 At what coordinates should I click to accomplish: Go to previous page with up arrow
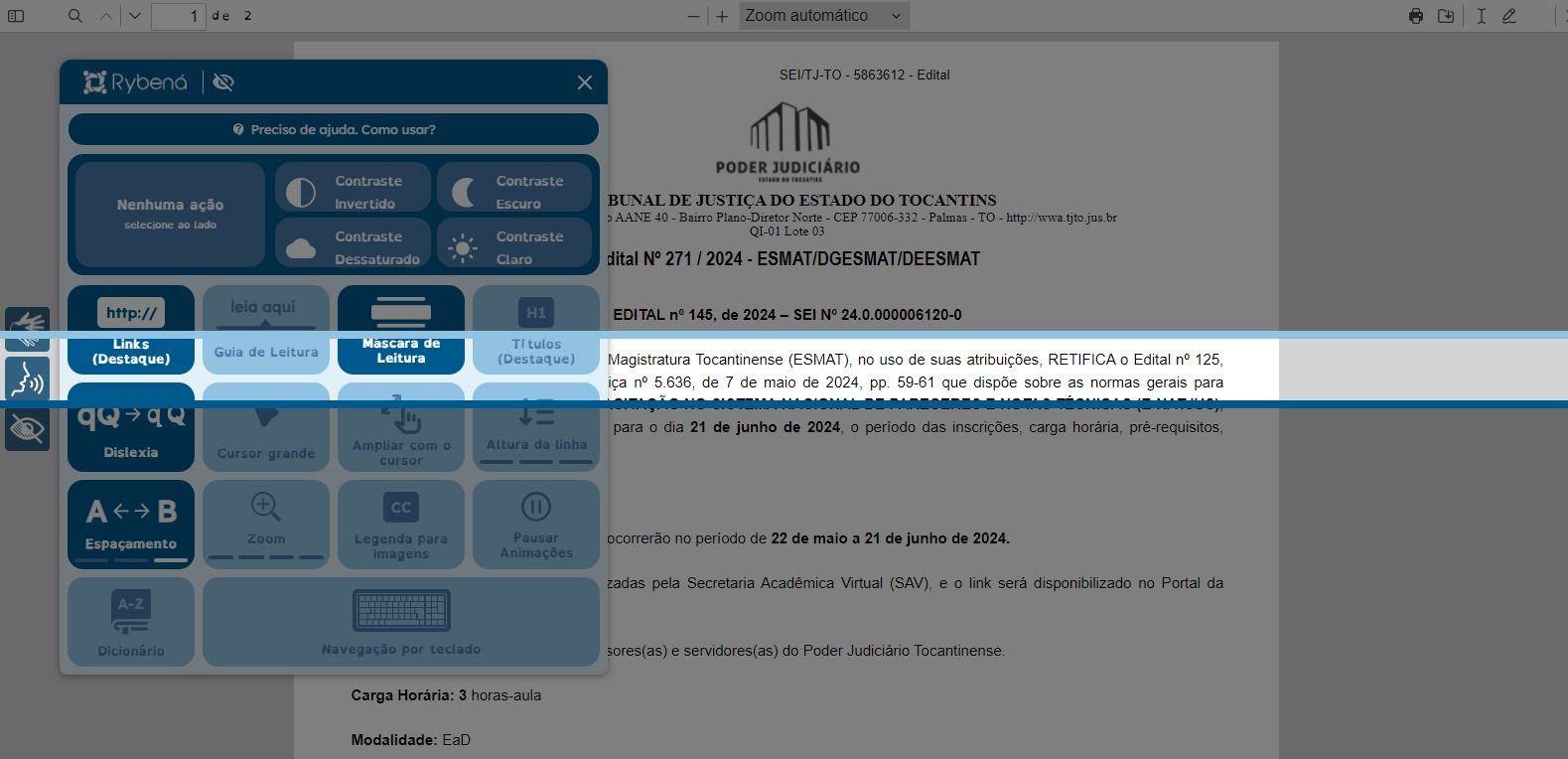(106, 16)
